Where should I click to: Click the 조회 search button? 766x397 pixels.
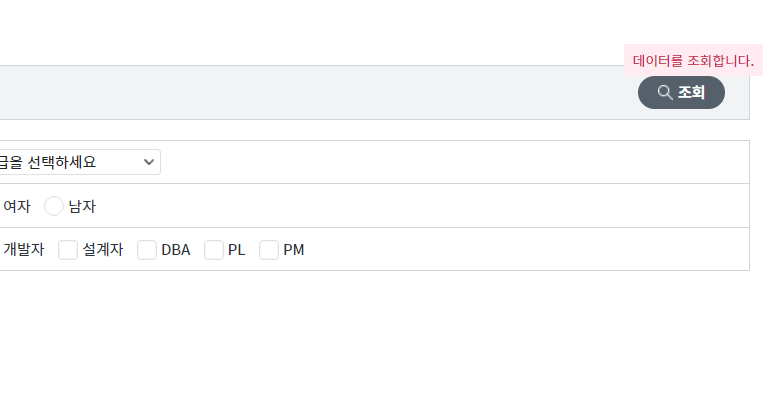[681, 92]
